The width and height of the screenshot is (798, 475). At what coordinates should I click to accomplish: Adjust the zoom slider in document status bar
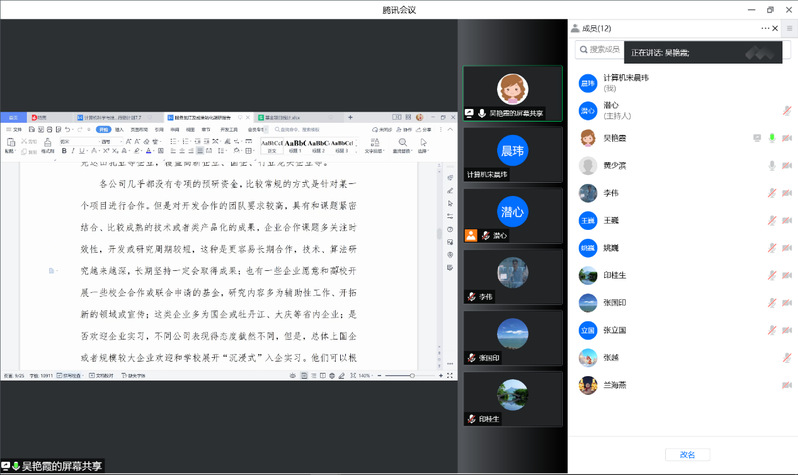pos(412,375)
